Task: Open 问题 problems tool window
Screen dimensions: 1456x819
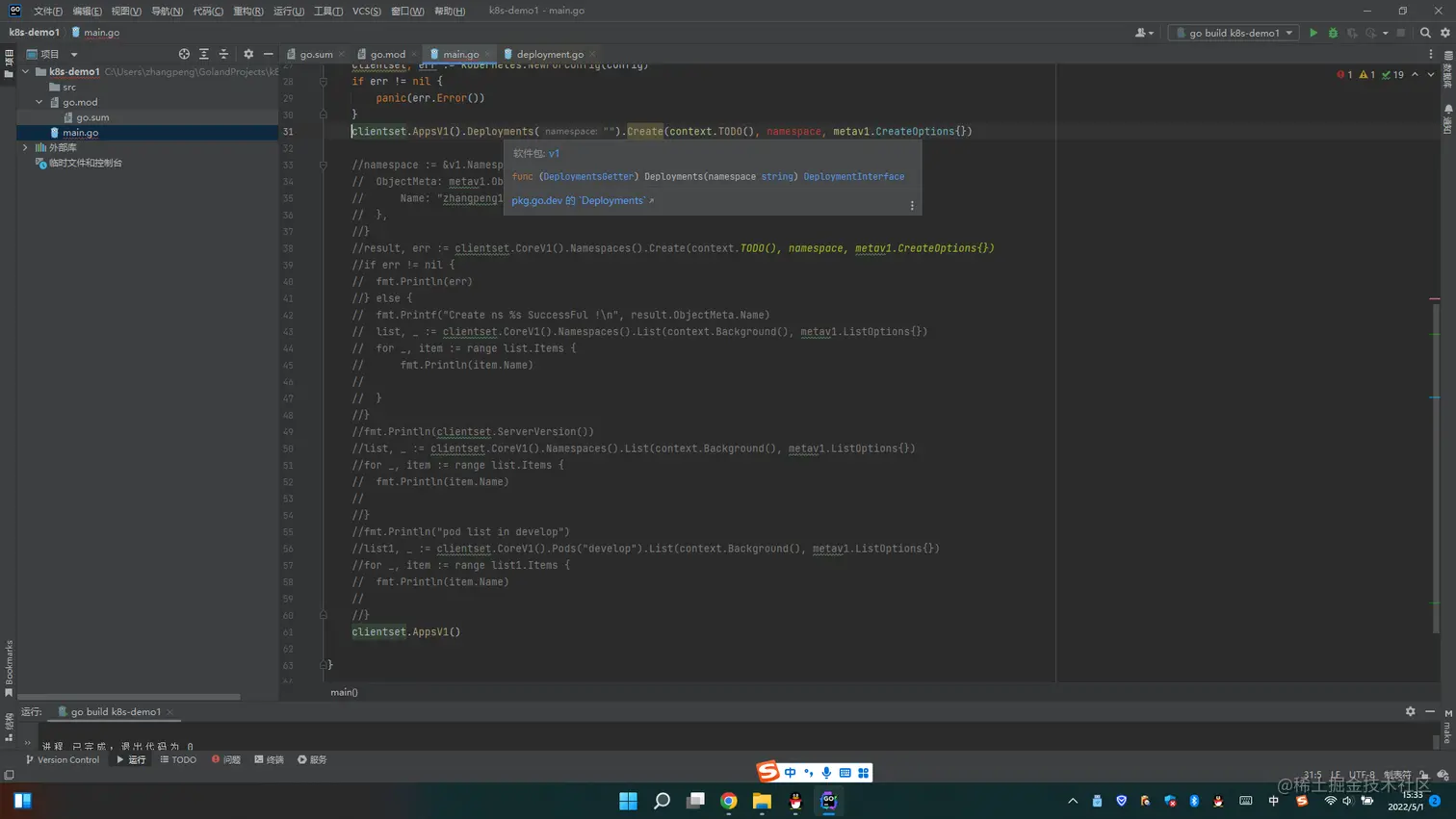Action: (226, 759)
